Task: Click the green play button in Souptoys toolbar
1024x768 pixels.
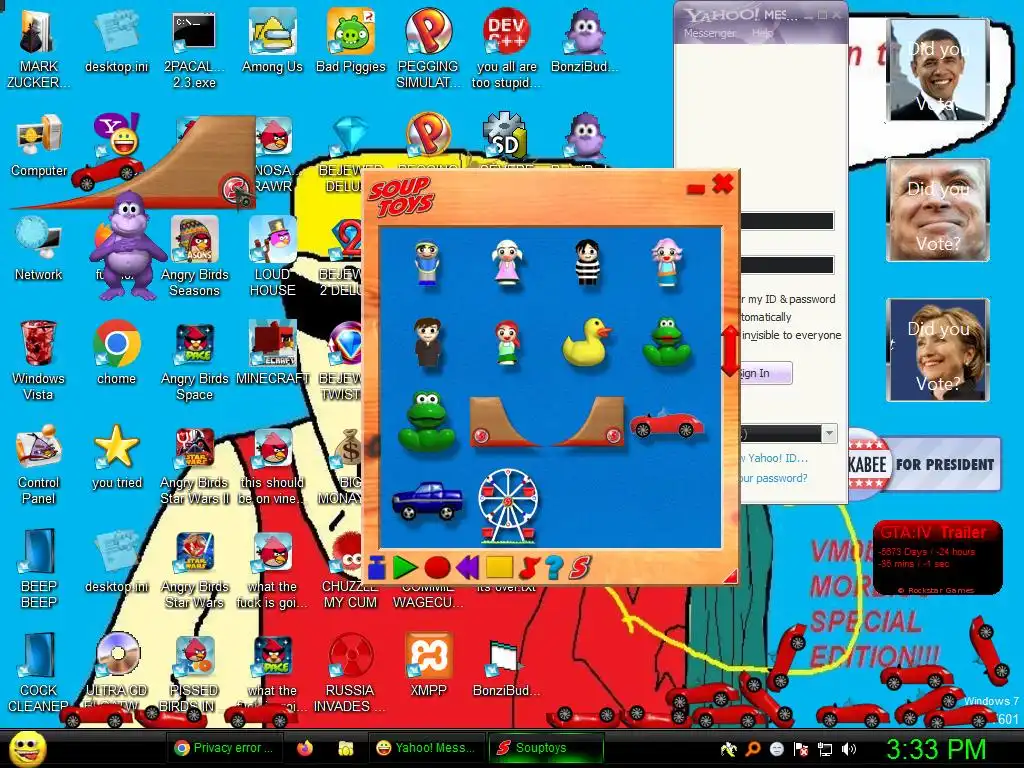Action: click(x=405, y=567)
